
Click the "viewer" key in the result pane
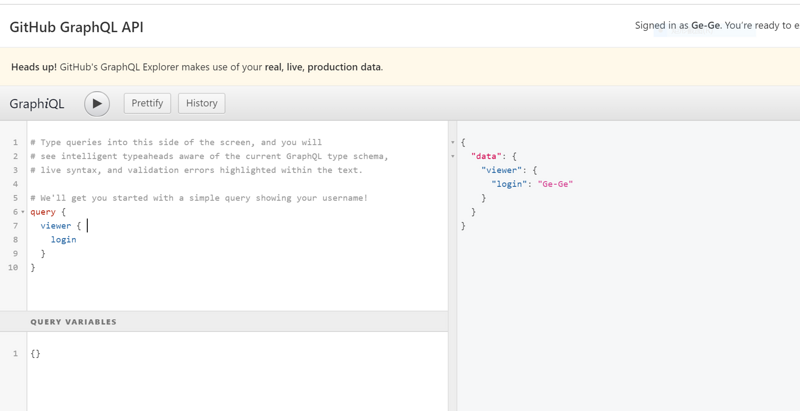(501, 170)
